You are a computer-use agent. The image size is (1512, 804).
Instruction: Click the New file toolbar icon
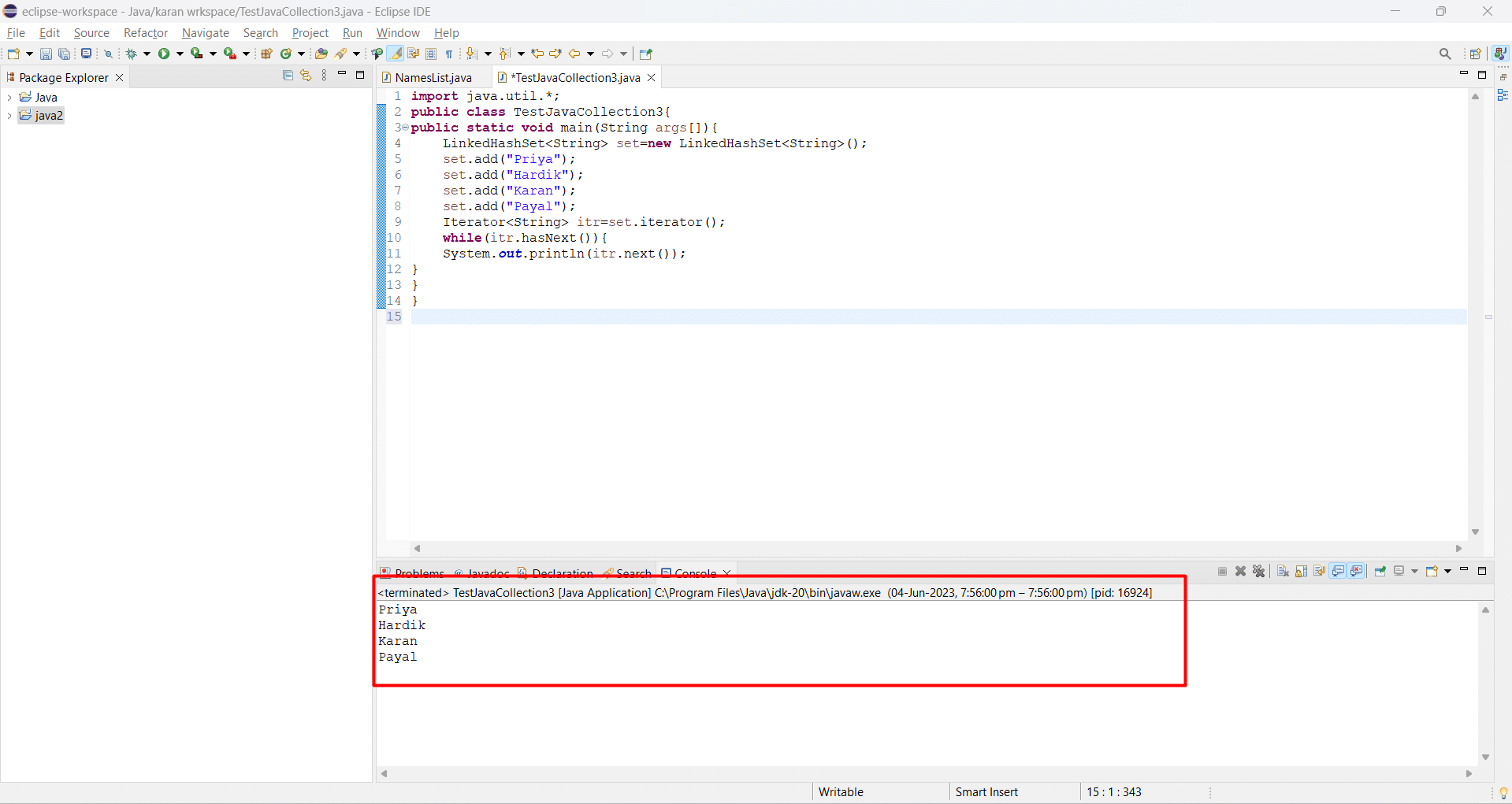tap(13, 54)
